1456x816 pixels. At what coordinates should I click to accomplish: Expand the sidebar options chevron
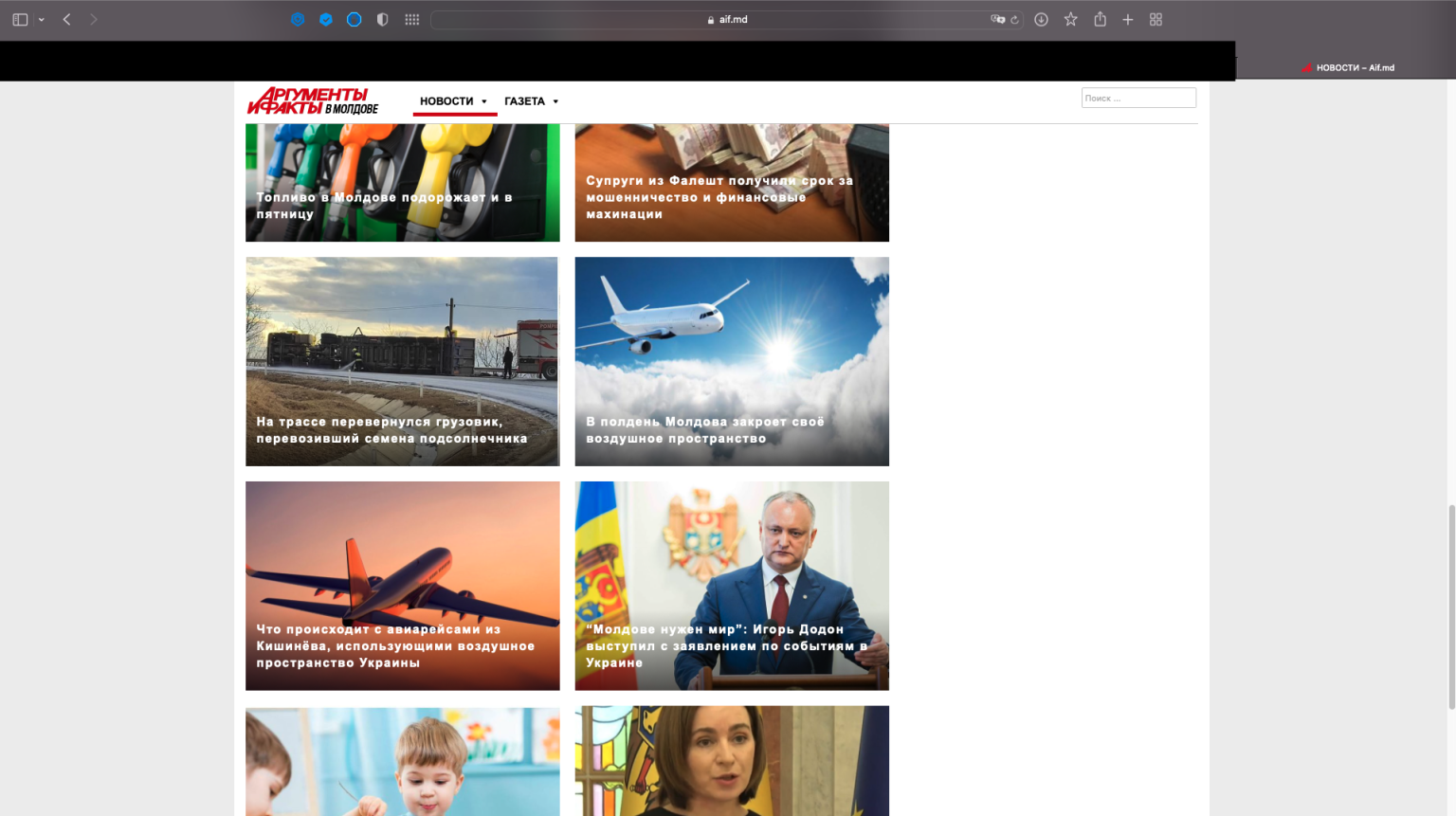[x=42, y=19]
